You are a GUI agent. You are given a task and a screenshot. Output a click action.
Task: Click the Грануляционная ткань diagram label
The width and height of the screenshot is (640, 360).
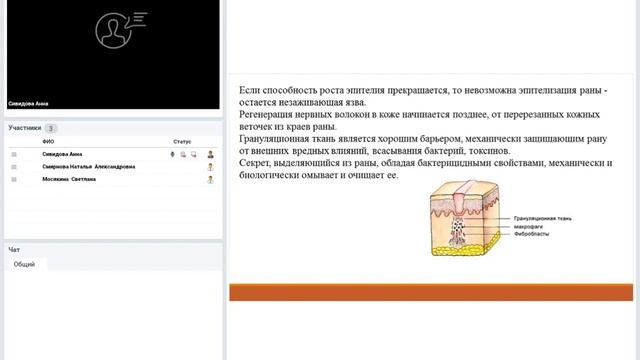(x=542, y=218)
